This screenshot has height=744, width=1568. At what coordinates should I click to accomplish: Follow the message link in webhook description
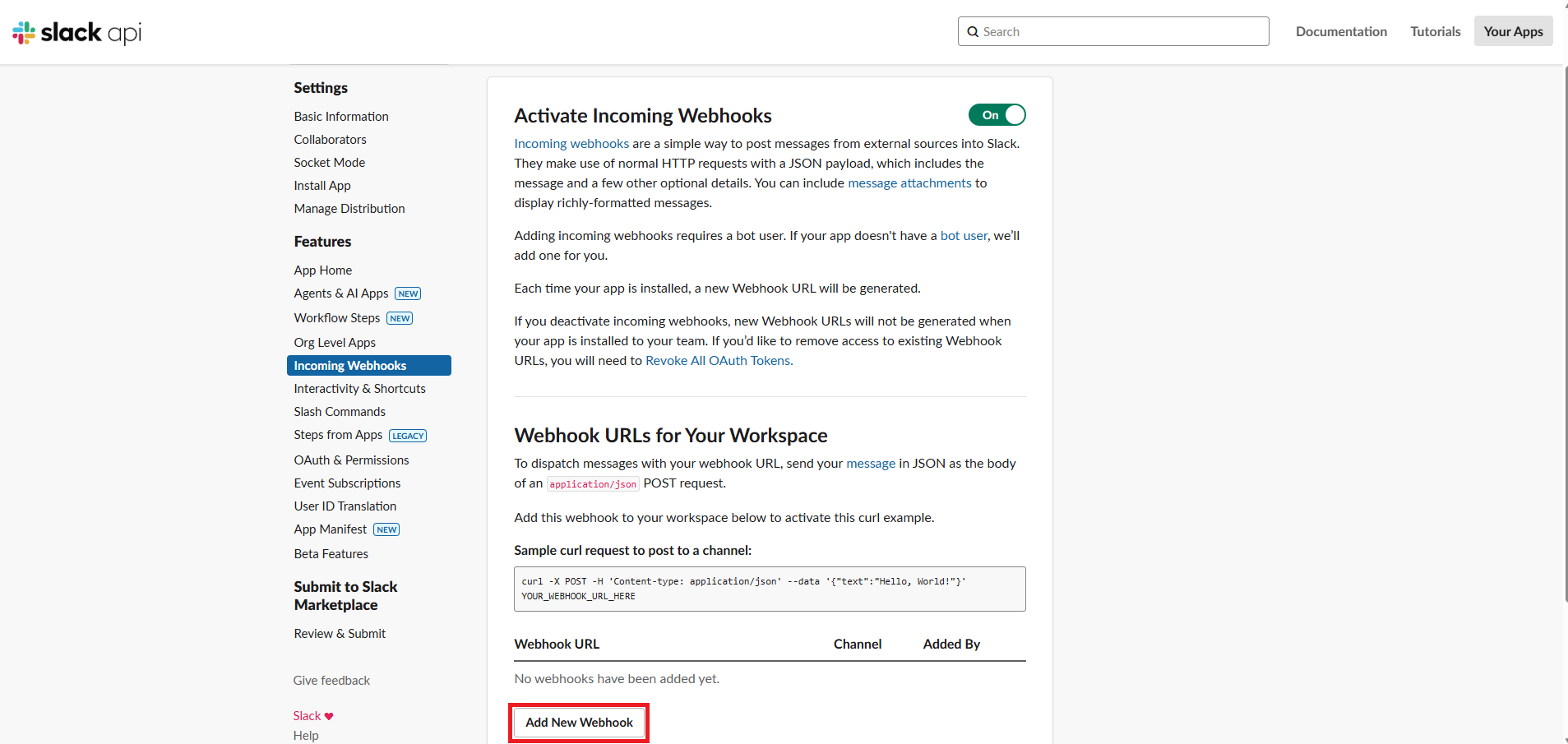click(871, 464)
